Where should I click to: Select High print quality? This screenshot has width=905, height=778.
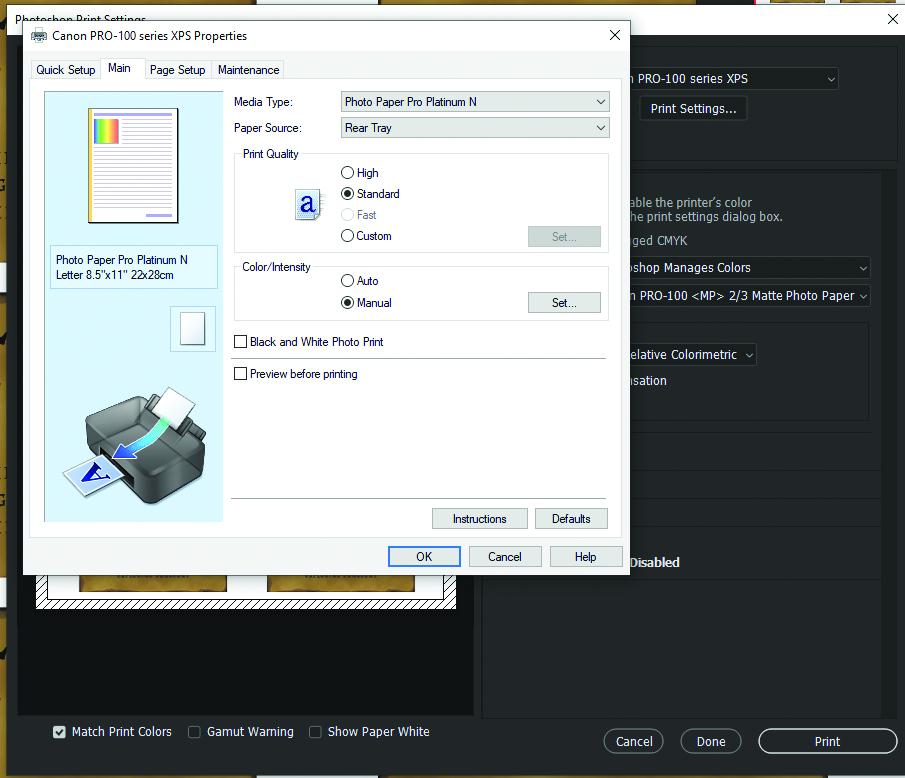pos(348,173)
